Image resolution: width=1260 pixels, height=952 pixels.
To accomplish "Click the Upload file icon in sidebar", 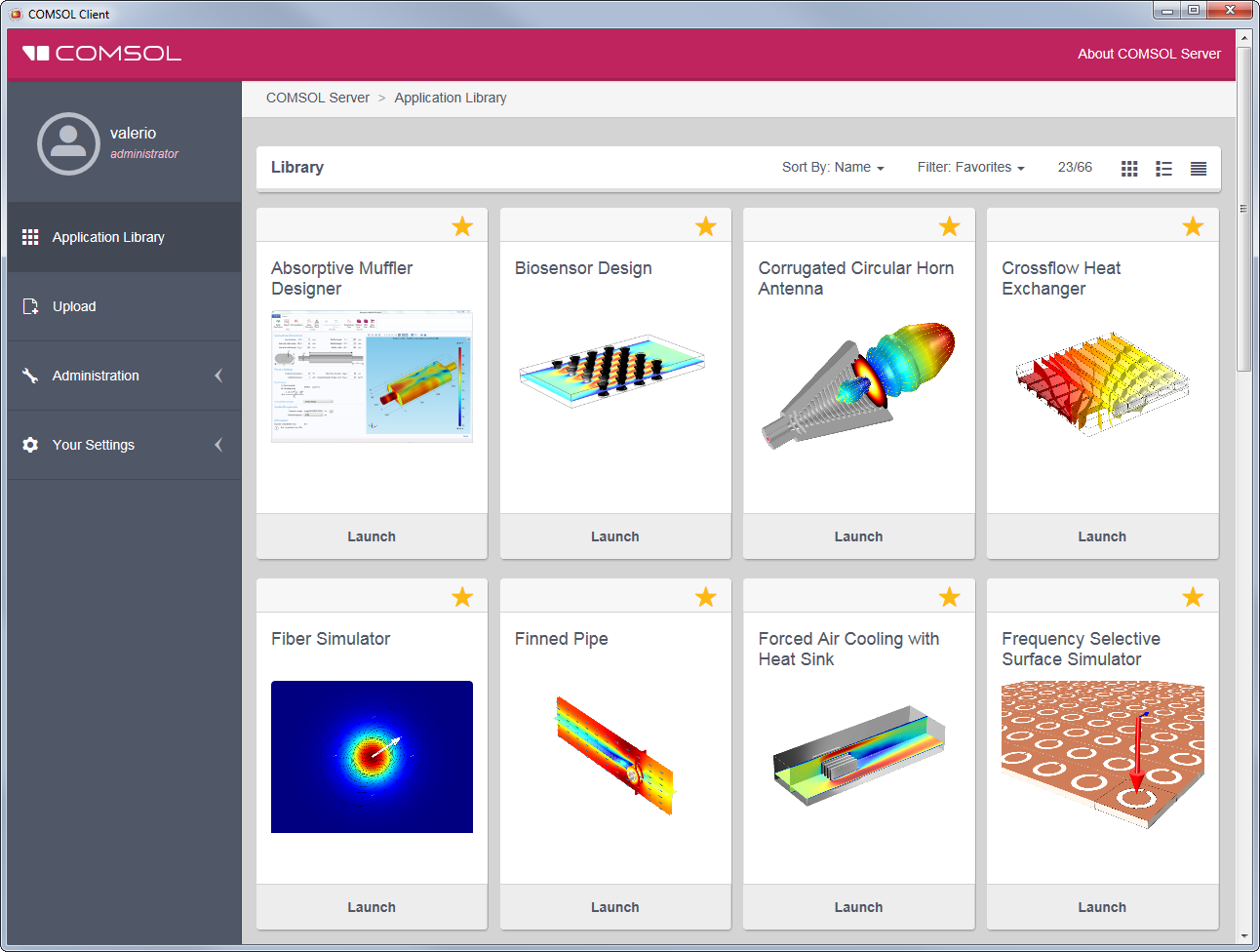I will (x=30, y=306).
